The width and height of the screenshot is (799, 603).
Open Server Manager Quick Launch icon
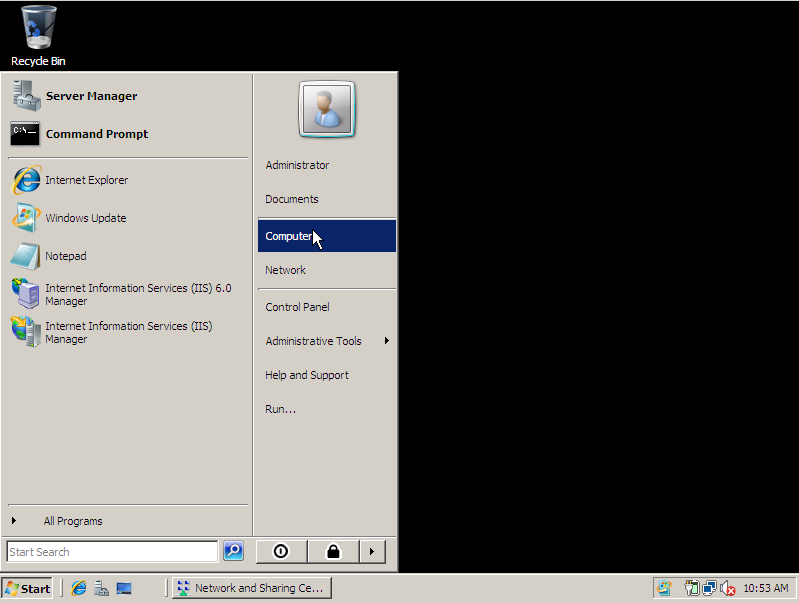point(101,588)
